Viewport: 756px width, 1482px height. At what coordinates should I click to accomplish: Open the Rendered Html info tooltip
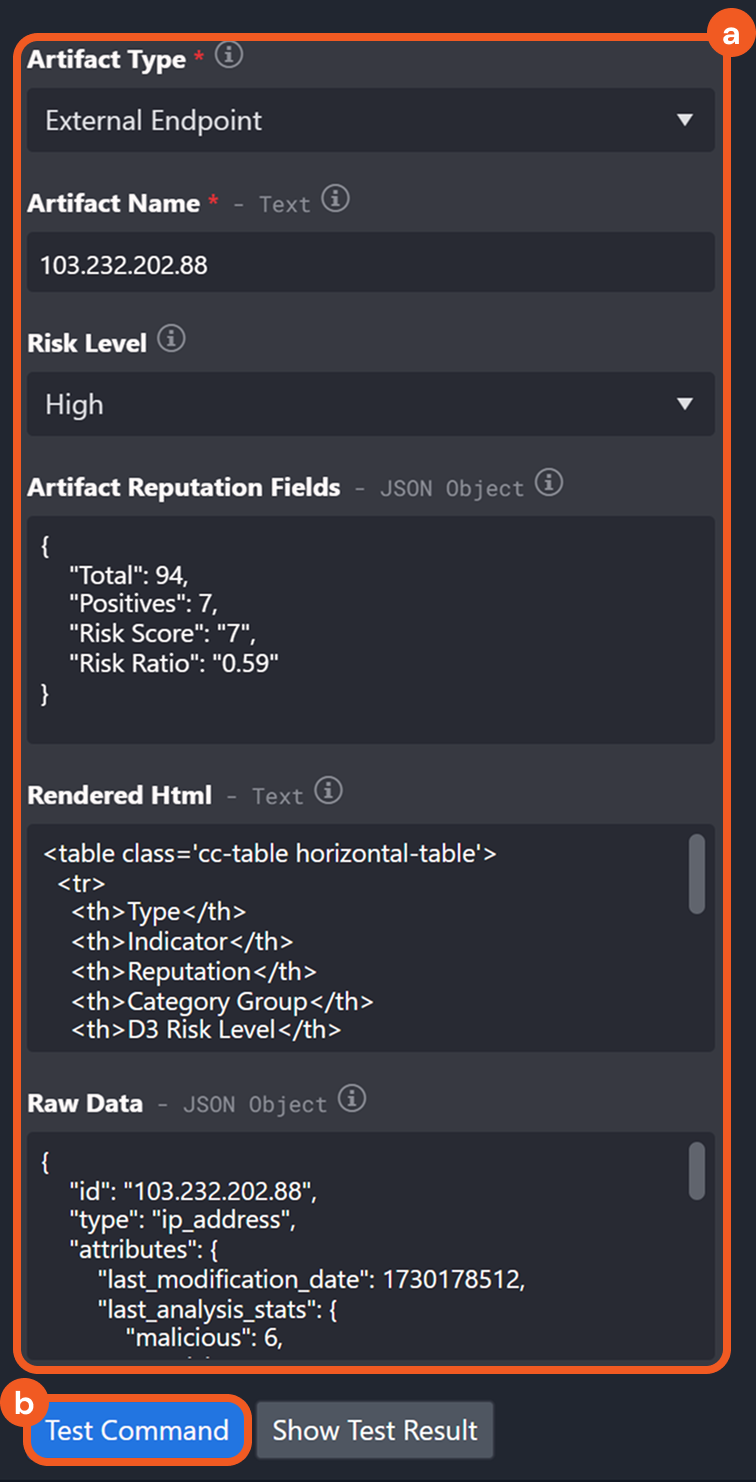[330, 791]
